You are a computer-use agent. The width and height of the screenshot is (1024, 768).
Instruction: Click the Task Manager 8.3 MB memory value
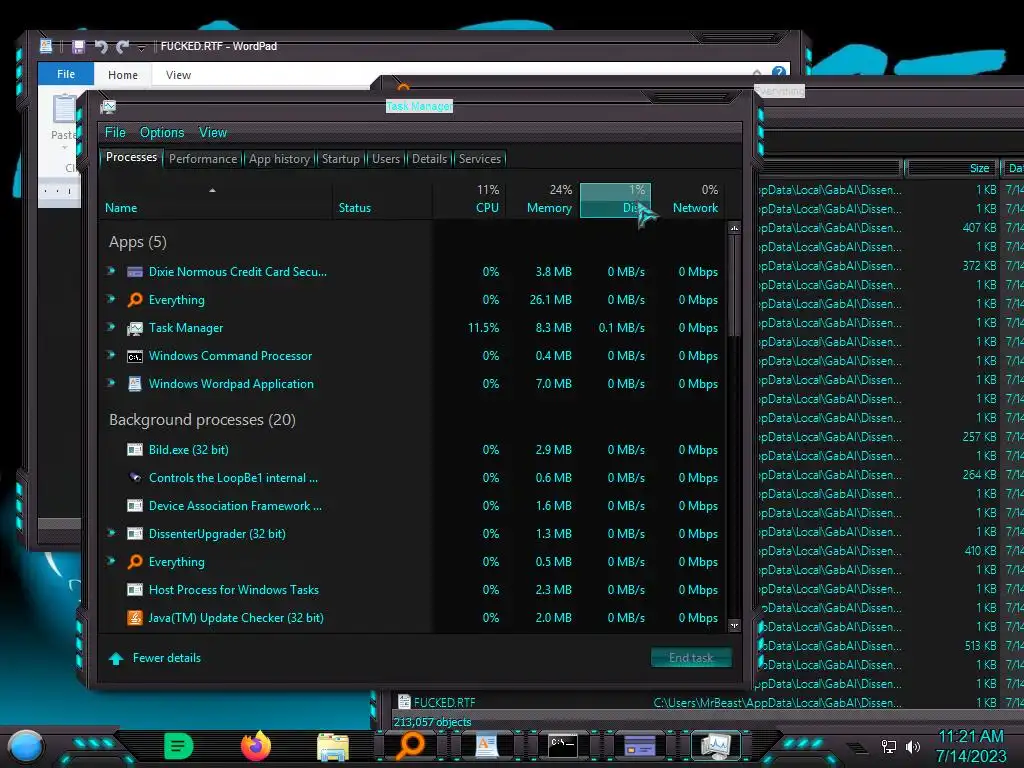tap(553, 328)
